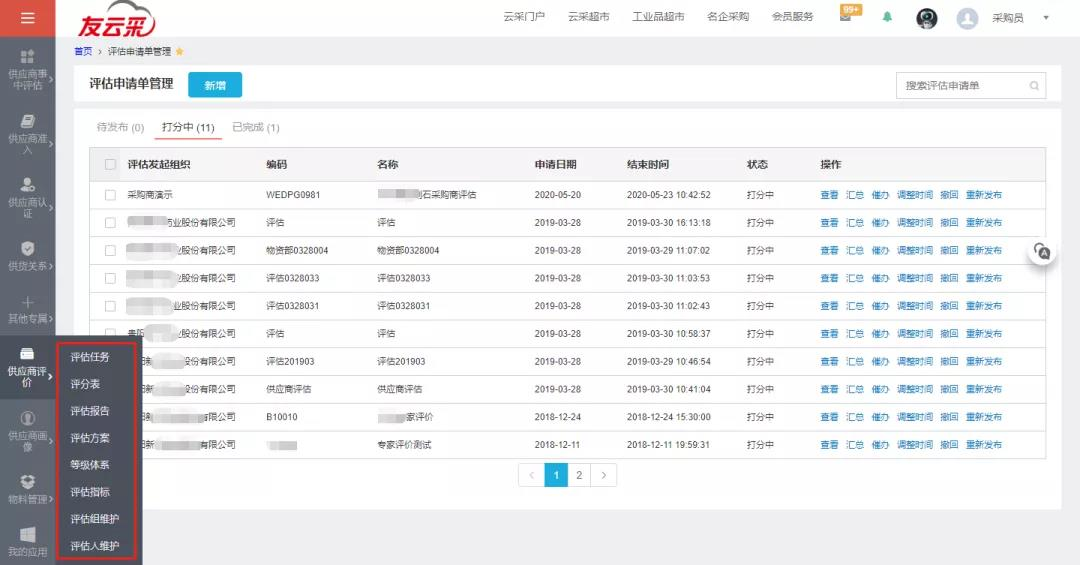Click the hamburger menu icon
This screenshot has height=565, width=1080.
tap(27, 18)
